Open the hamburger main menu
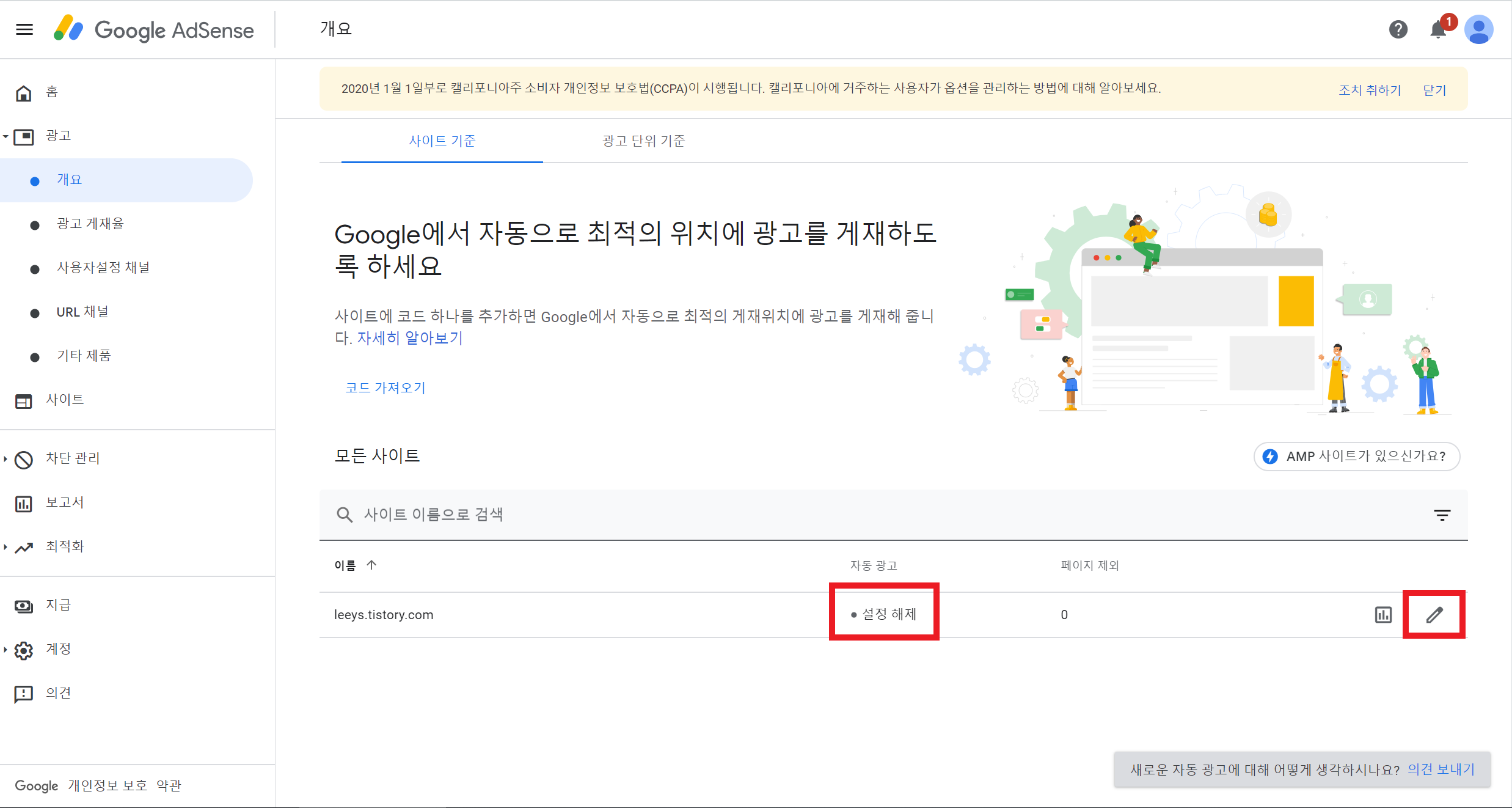The image size is (1512, 808). [24, 29]
